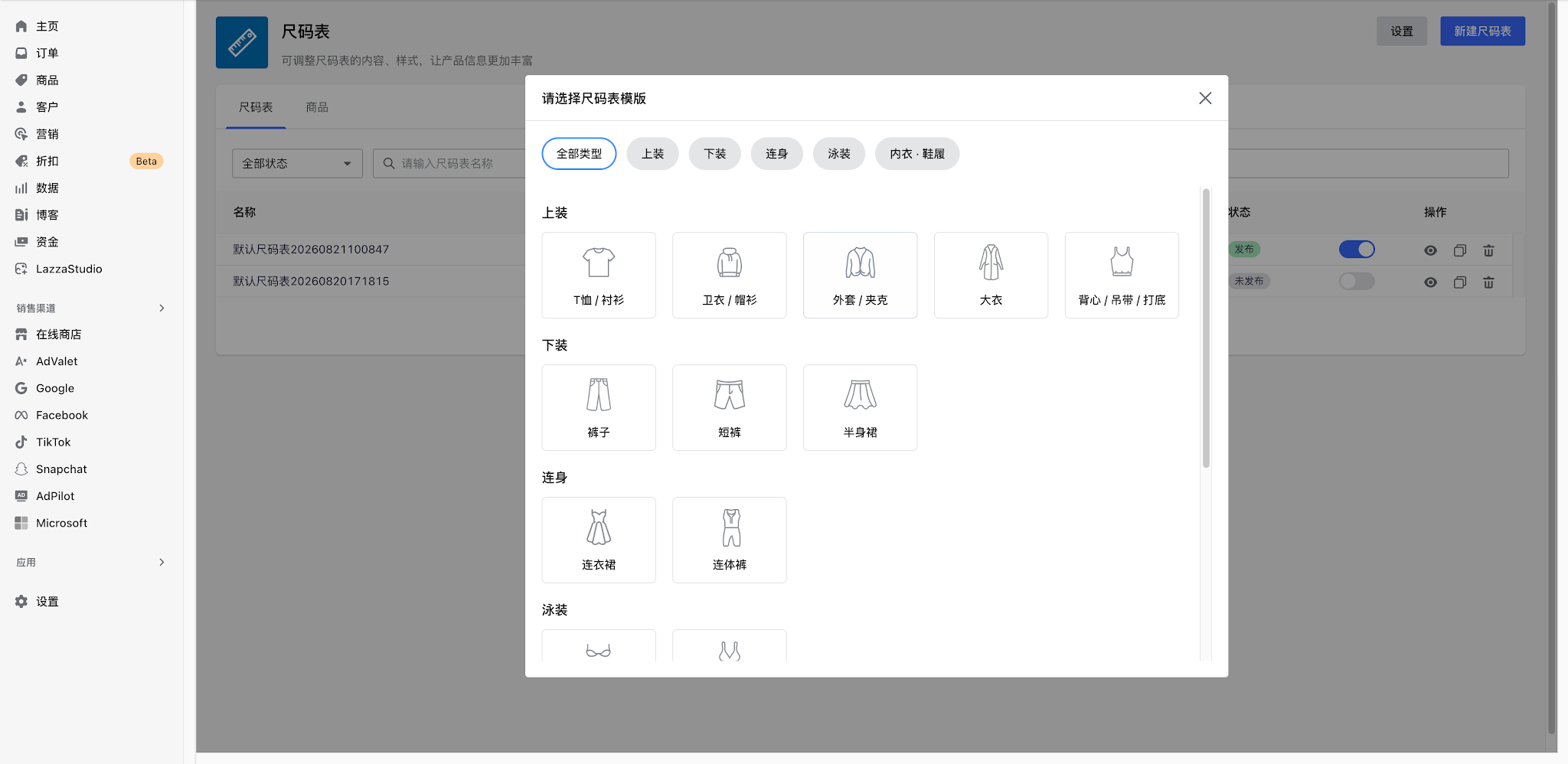The width and height of the screenshot is (1568, 764).
Task: Click the page's right vertical scrollbar
Action: pos(1552,367)
